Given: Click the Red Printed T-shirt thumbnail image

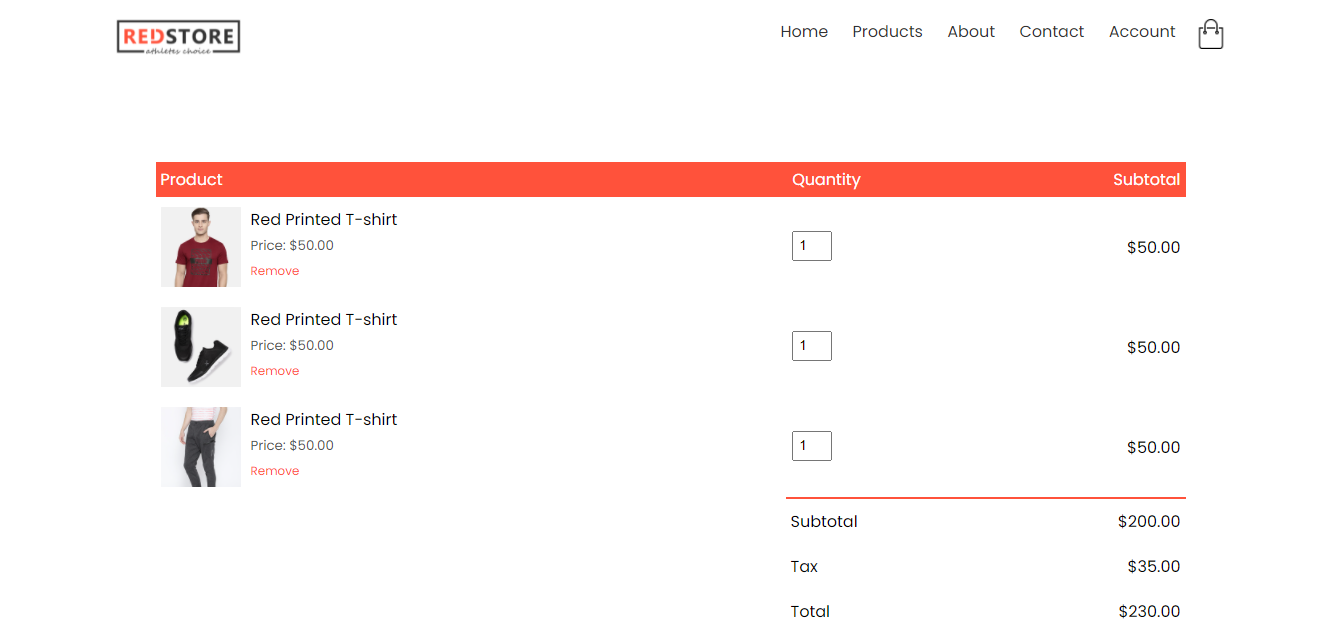Looking at the screenshot, I should click(x=200, y=246).
